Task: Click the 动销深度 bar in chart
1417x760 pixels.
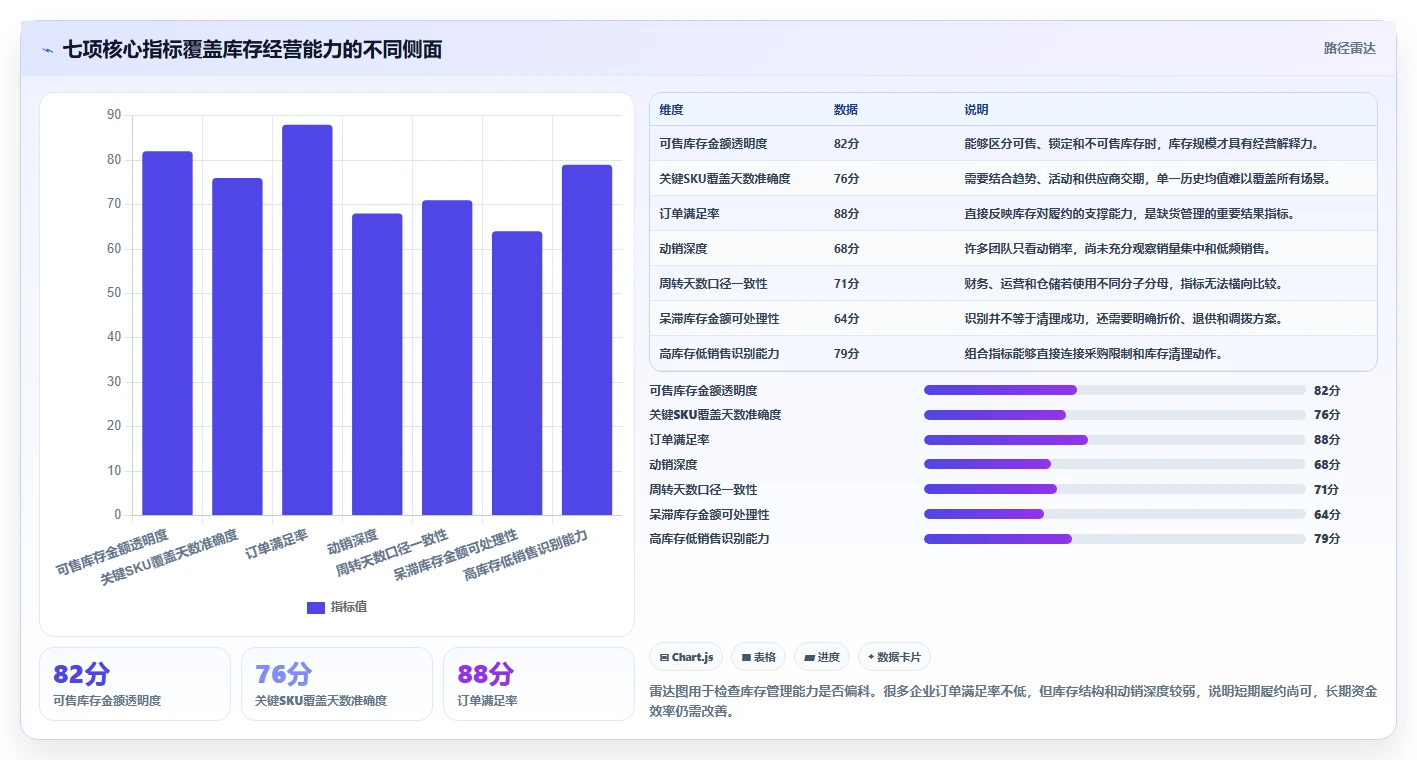Action: point(377,364)
